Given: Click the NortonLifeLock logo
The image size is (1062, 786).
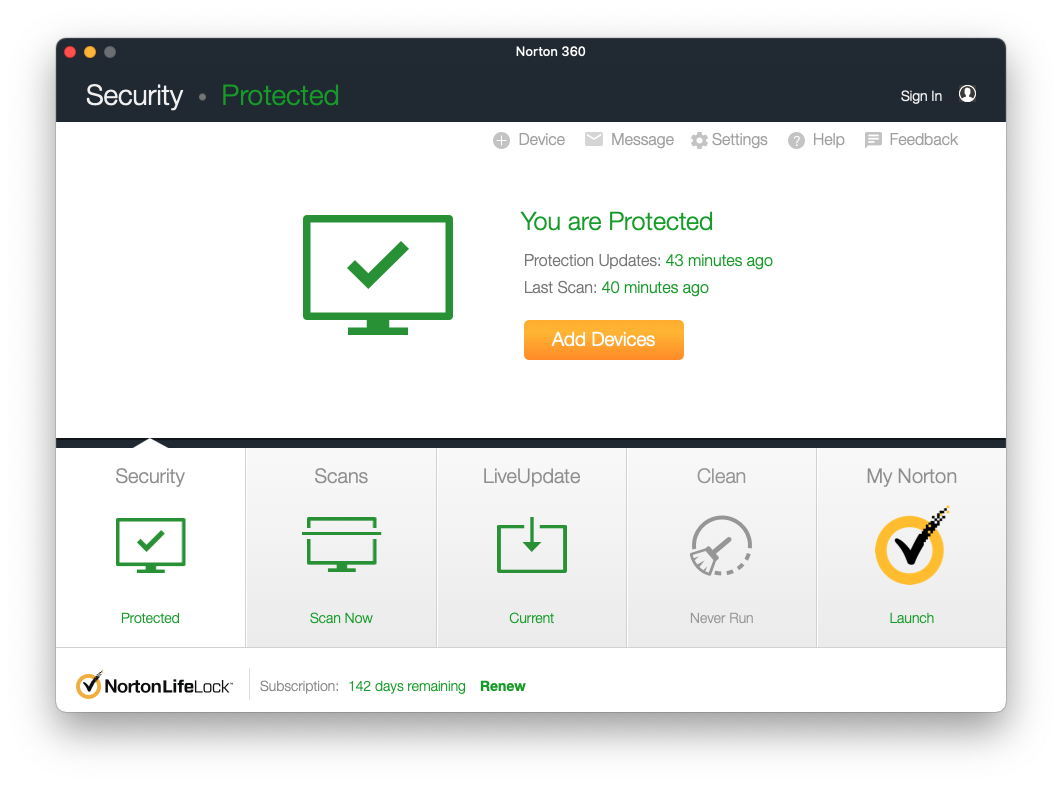Looking at the screenshot, I should click(x=154, y=686).
